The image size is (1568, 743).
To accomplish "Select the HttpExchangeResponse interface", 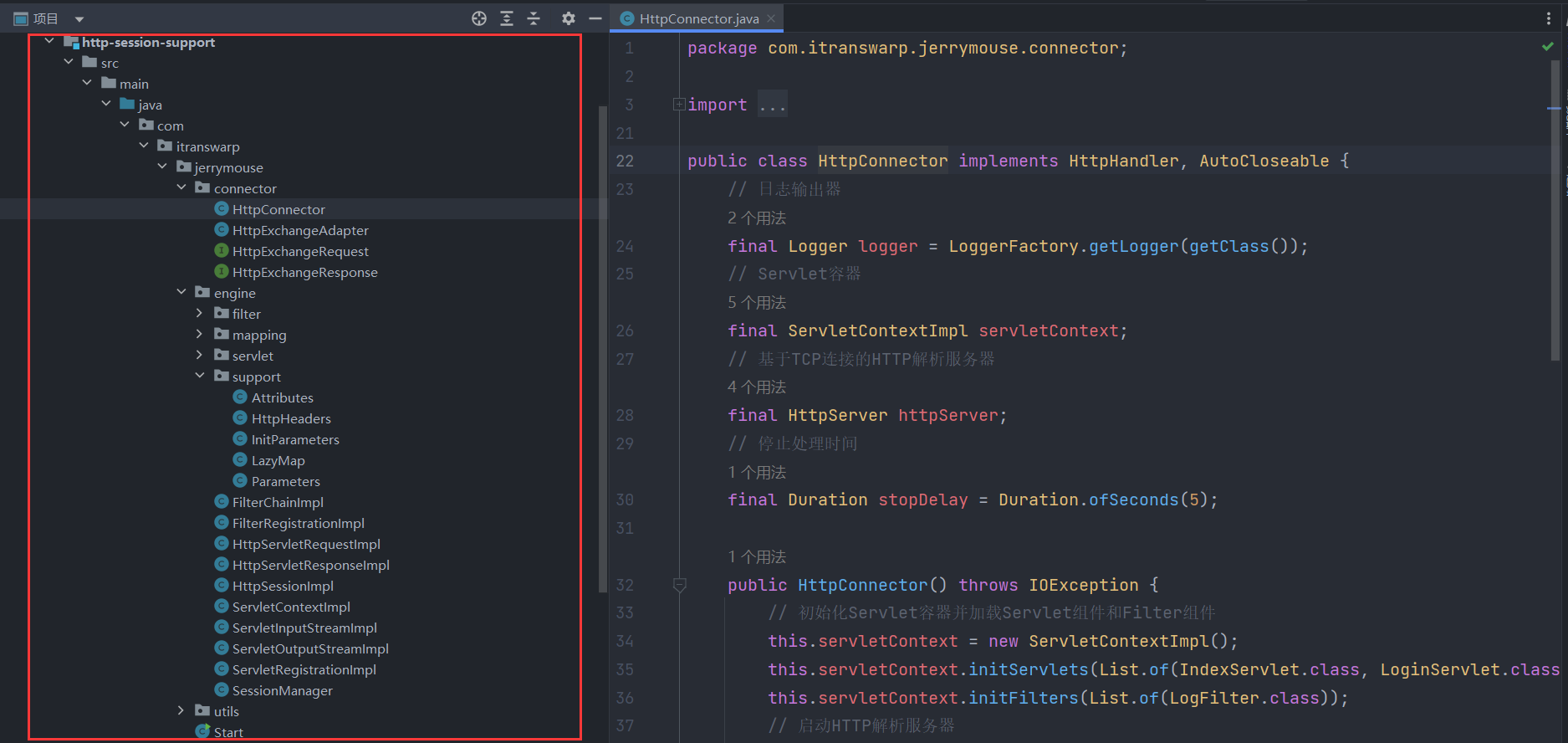I will (305, 272).
